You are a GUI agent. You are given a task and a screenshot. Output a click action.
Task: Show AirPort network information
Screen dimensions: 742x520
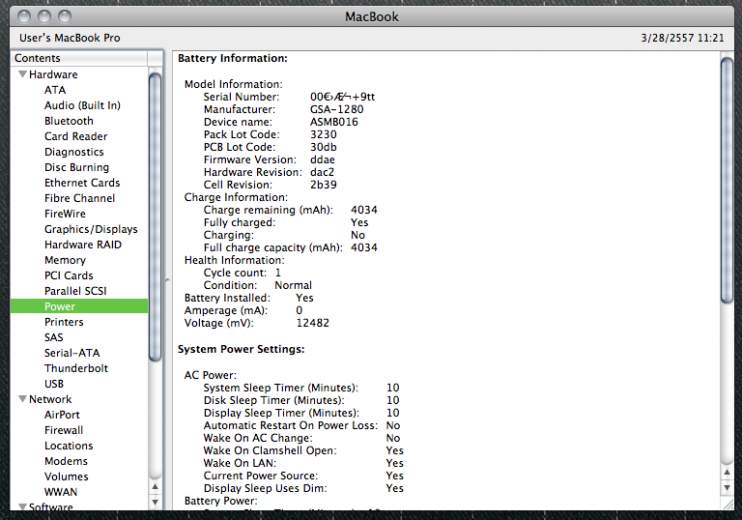[x=62, y=415]
